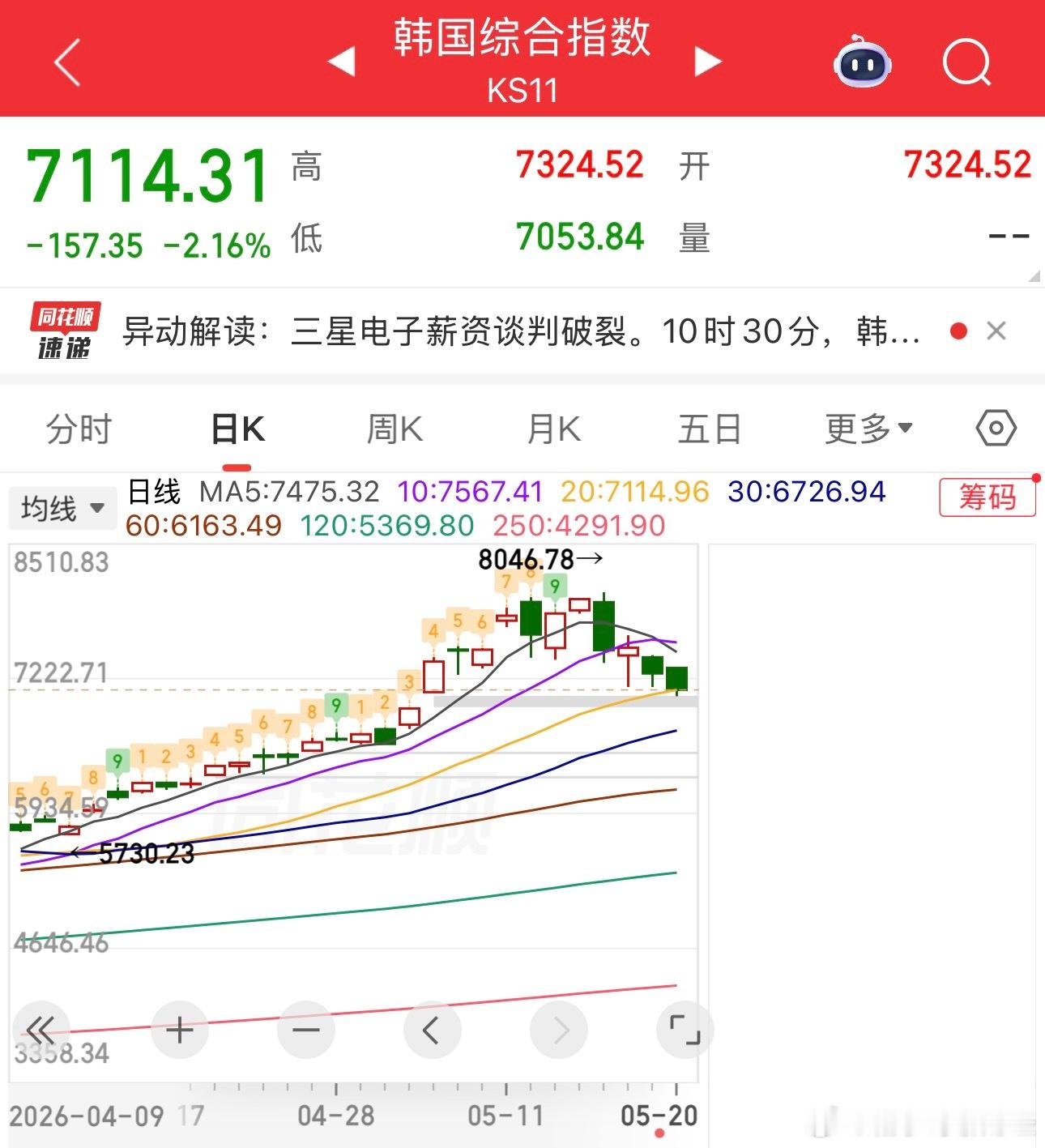Tap the MA 250:4291.90 value
Viewport: 1045px width, 1148px height.
click(579, 526)
